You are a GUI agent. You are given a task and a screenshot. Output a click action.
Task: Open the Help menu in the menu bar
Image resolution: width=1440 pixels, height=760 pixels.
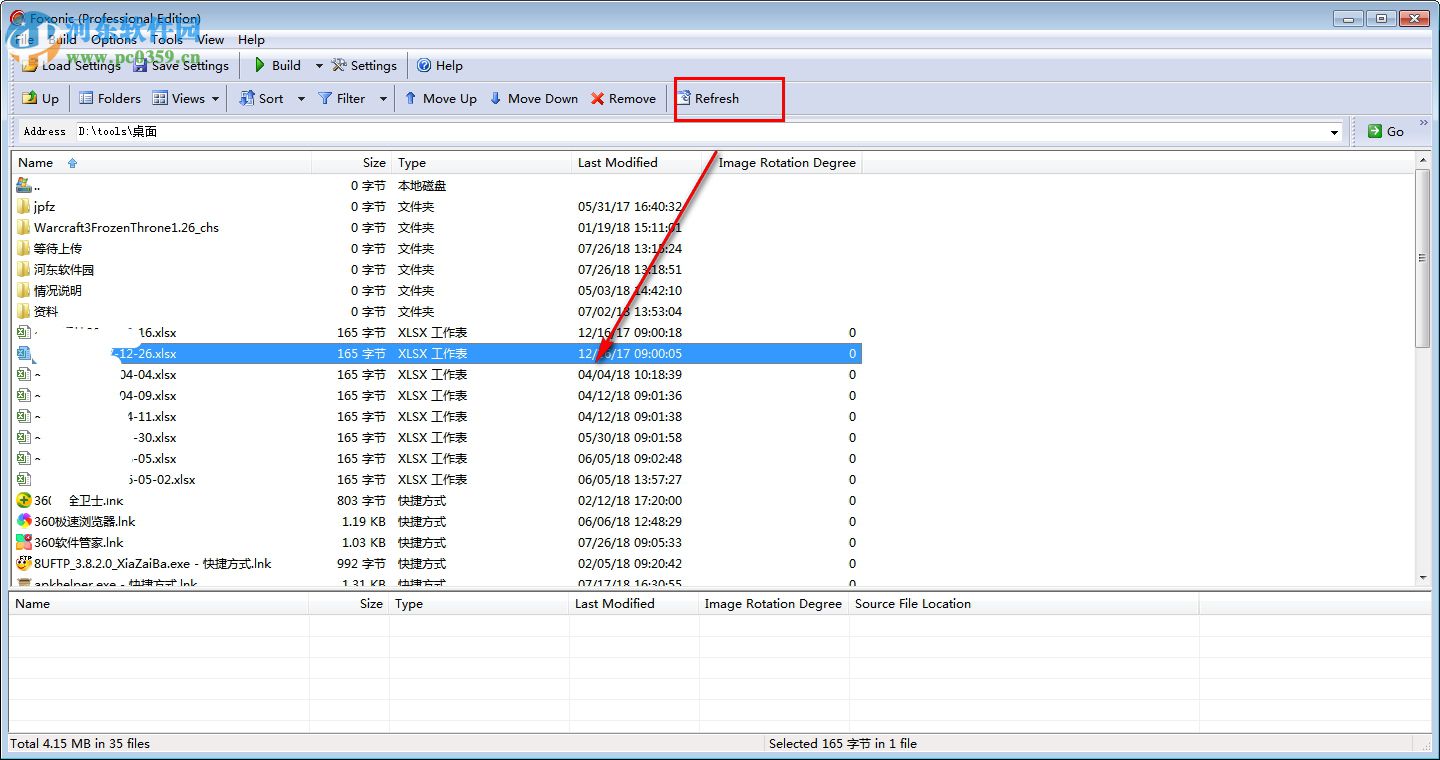(x=251, y=40)
